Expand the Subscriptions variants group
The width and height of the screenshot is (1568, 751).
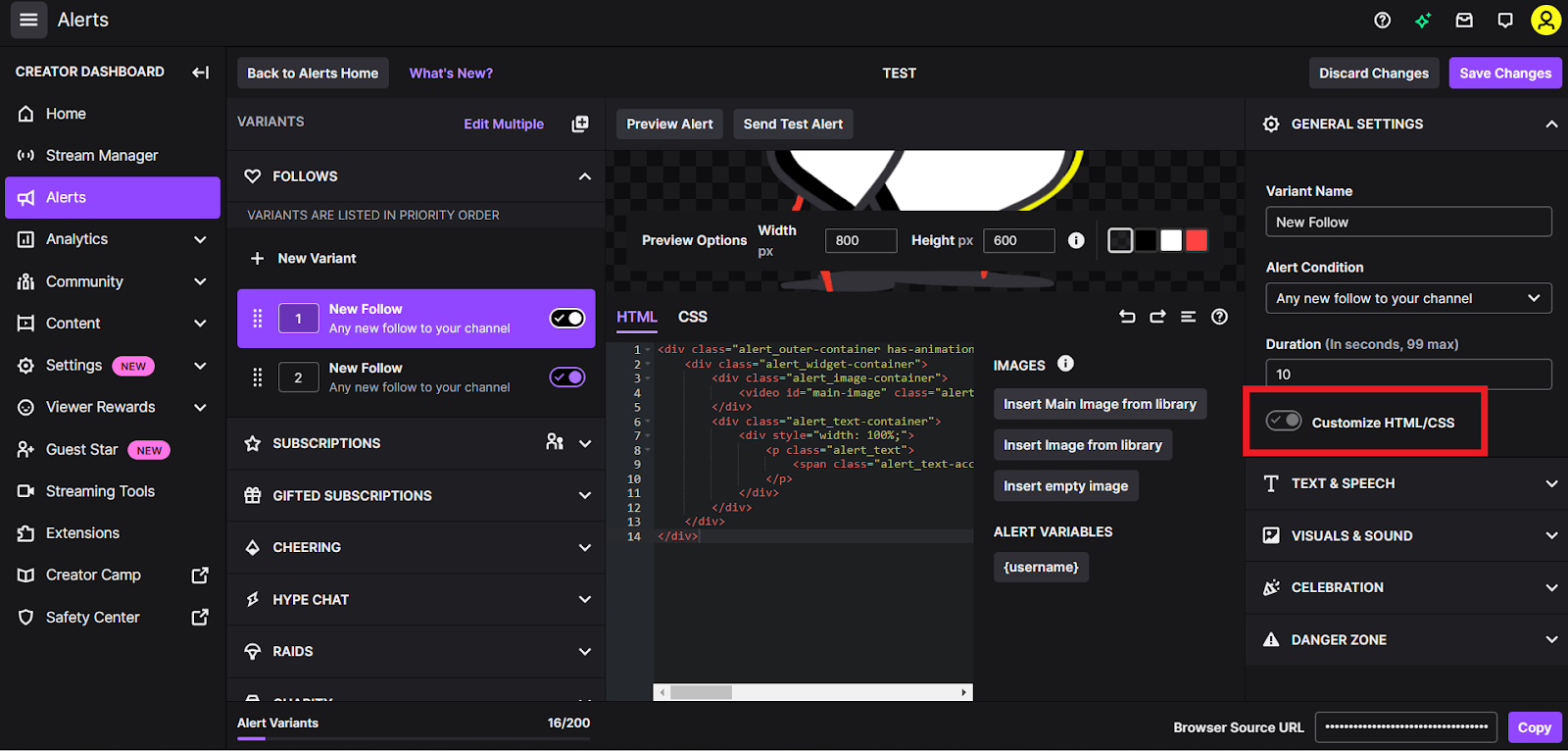[585, 443]
